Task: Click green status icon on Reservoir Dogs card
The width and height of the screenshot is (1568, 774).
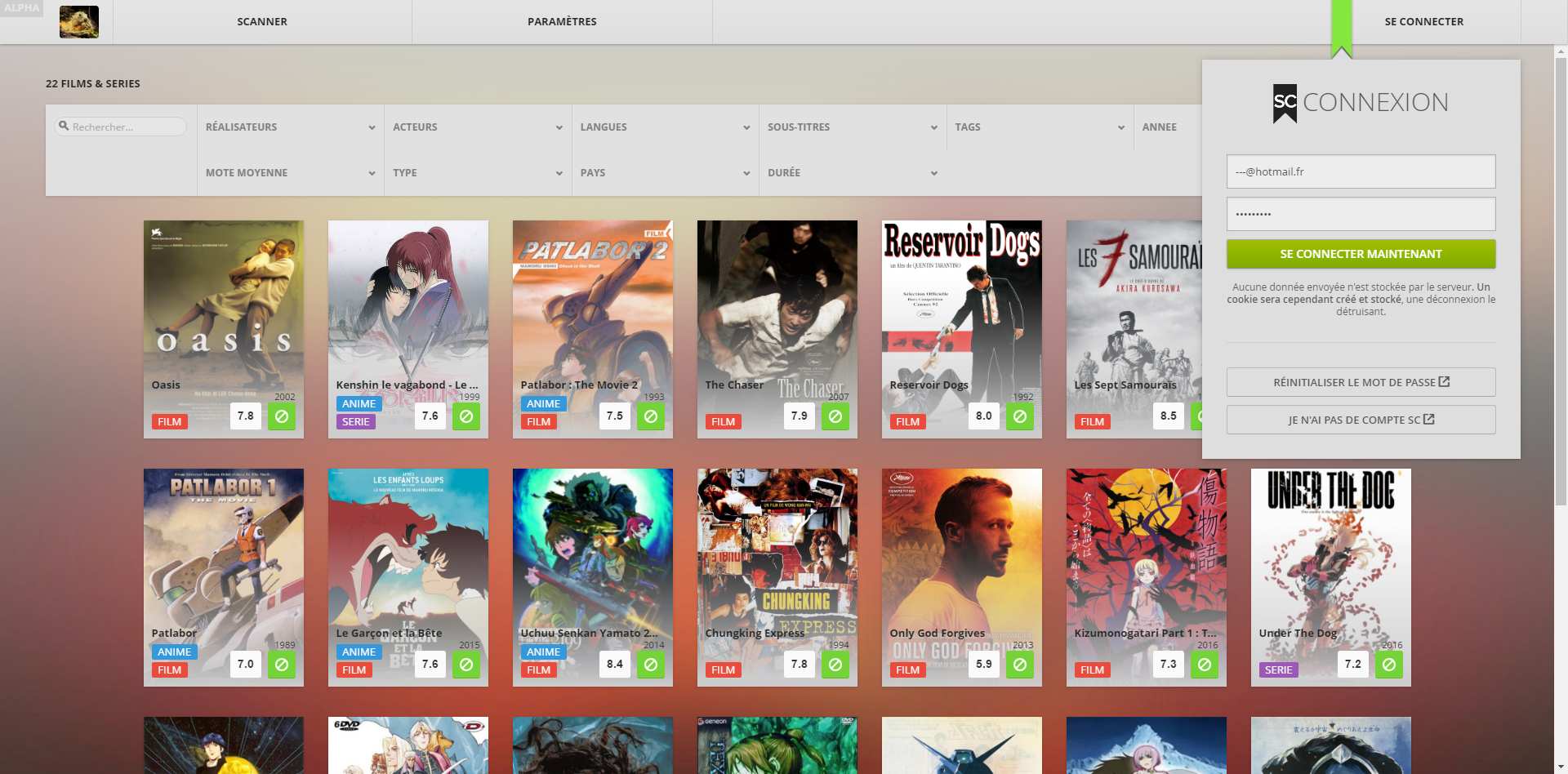Action: click(1020, 416)
